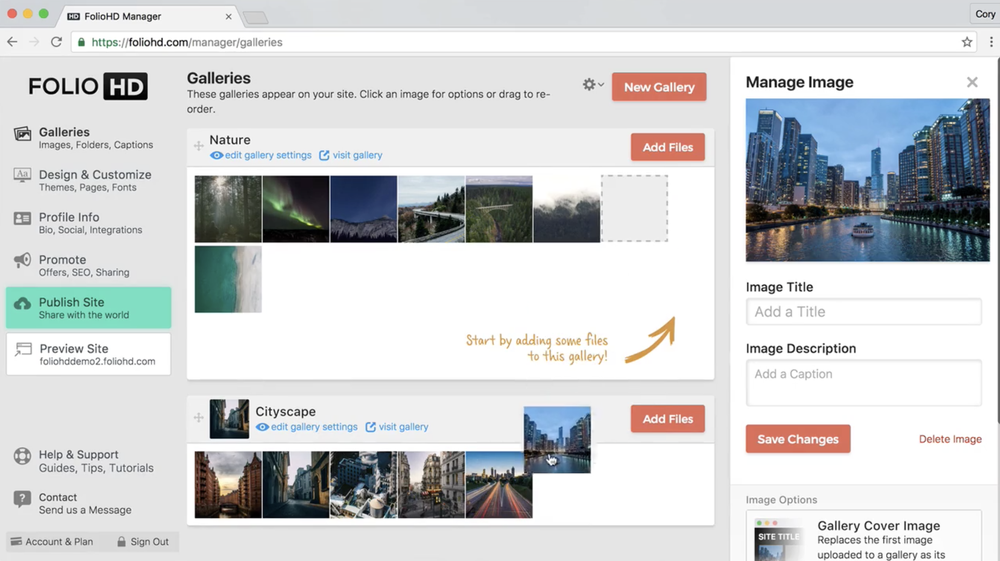
Task: Click the Cityscape gallery cover thumbnail
Action: click(x=229, y=419)
